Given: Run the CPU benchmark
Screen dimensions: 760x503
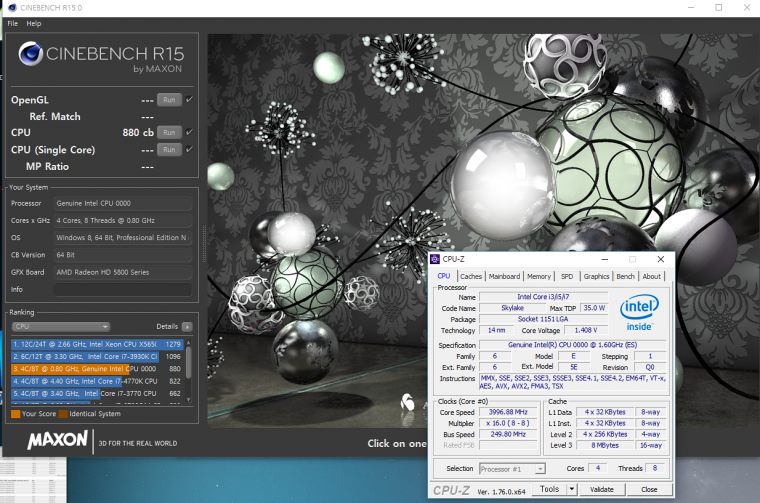Looking at the screenshot, I should pyautogui.click(x=169, y=132).
